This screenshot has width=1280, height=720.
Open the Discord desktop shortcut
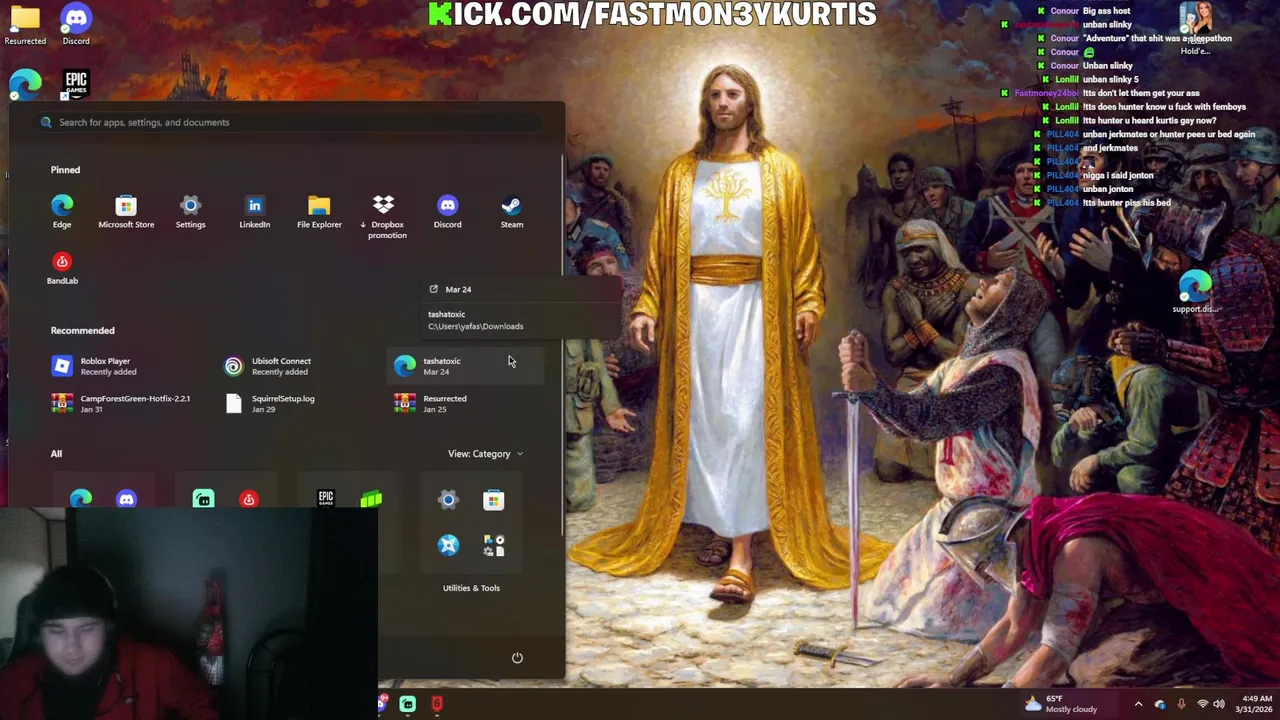pos(76,25)
